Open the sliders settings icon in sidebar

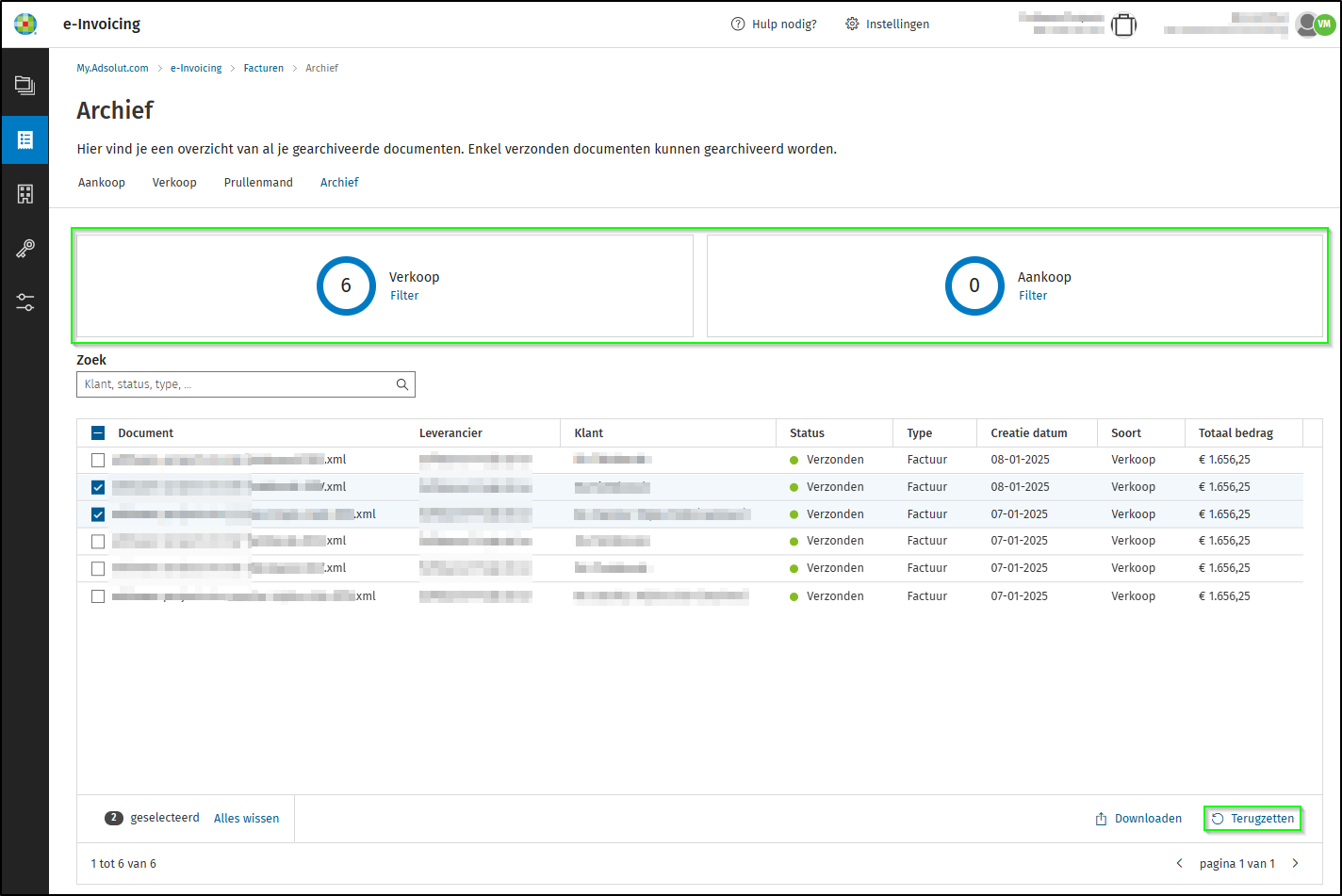pos(25,302)
